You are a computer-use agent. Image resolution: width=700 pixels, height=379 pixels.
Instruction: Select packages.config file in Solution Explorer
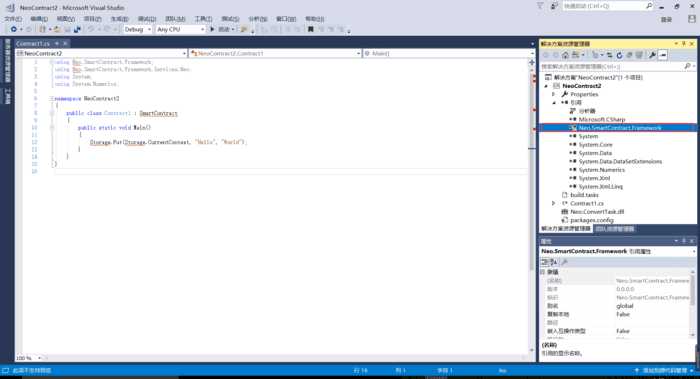click(592, 221)
